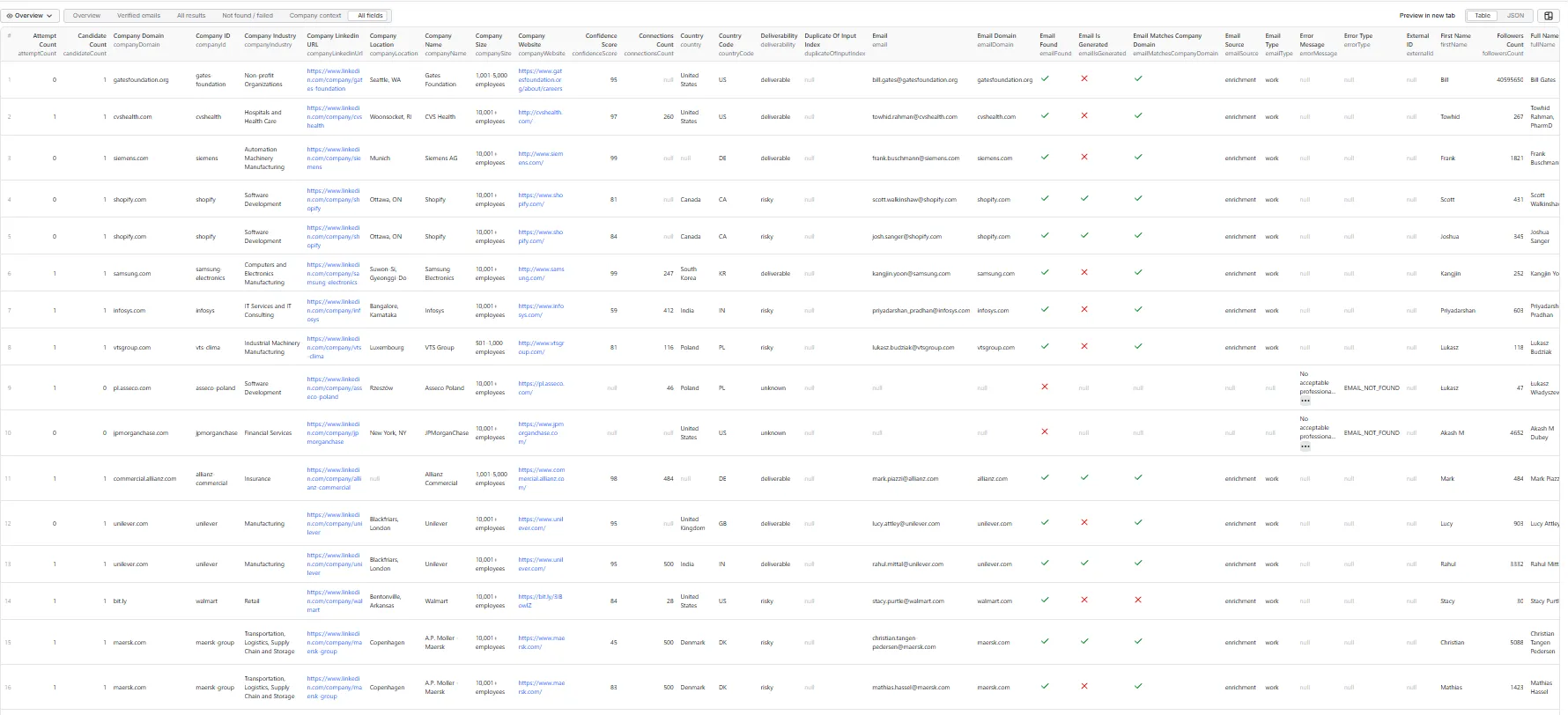Click Email Is Generated red X in Priyadarshan row
The image size is (1568, 715).
(x=1084, y=309)
